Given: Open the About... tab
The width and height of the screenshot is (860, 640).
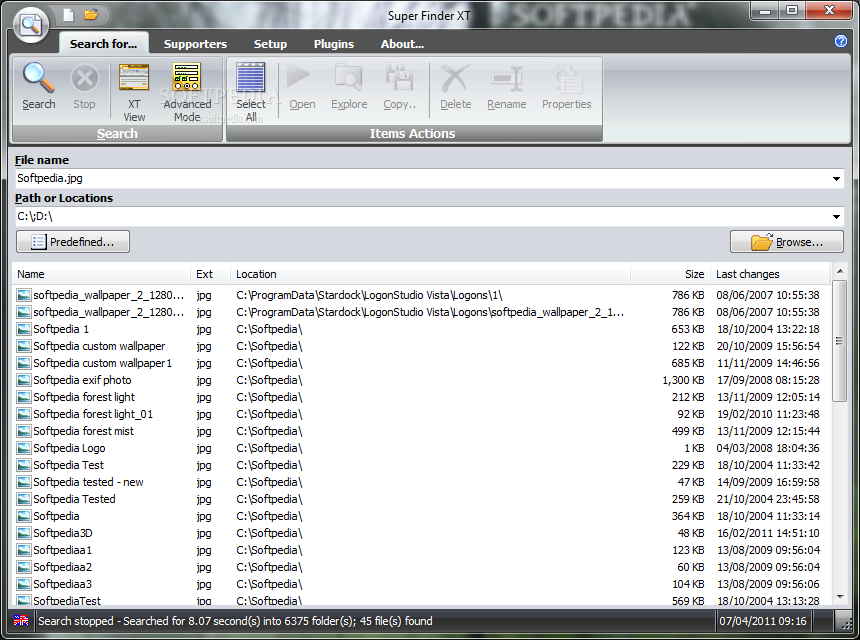Looking at the screenshot, I should point(402,44).
